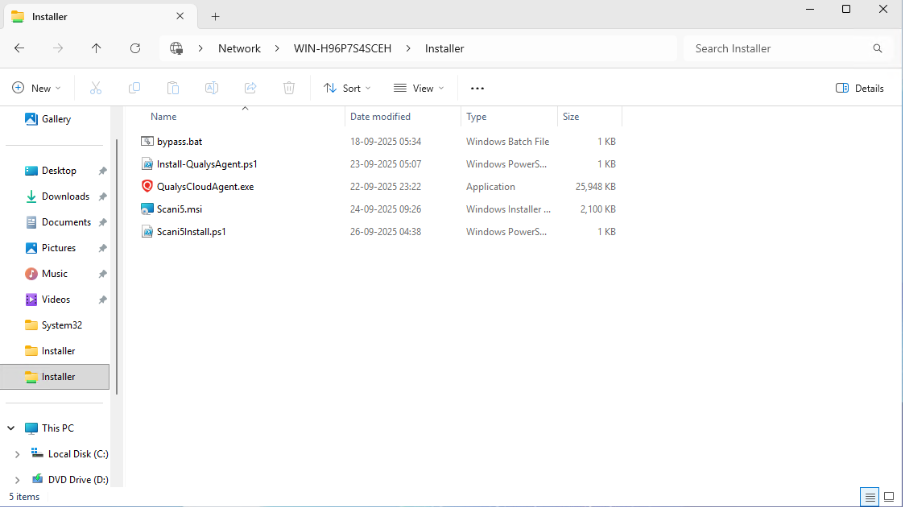Open a new tab with plus button
Image resolution: width=903 pixels, height=507 pixels.
click(x=215, y=16)
